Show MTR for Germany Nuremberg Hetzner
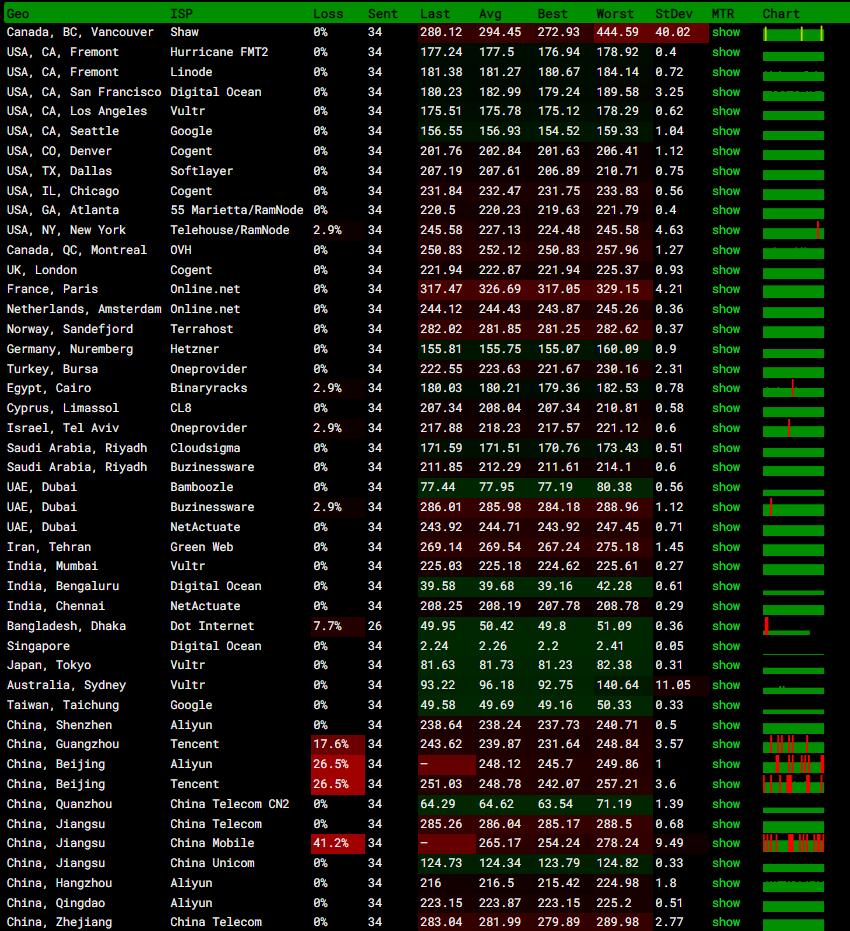Viewport: 850px width, 931px height. [x=726, y=349]
